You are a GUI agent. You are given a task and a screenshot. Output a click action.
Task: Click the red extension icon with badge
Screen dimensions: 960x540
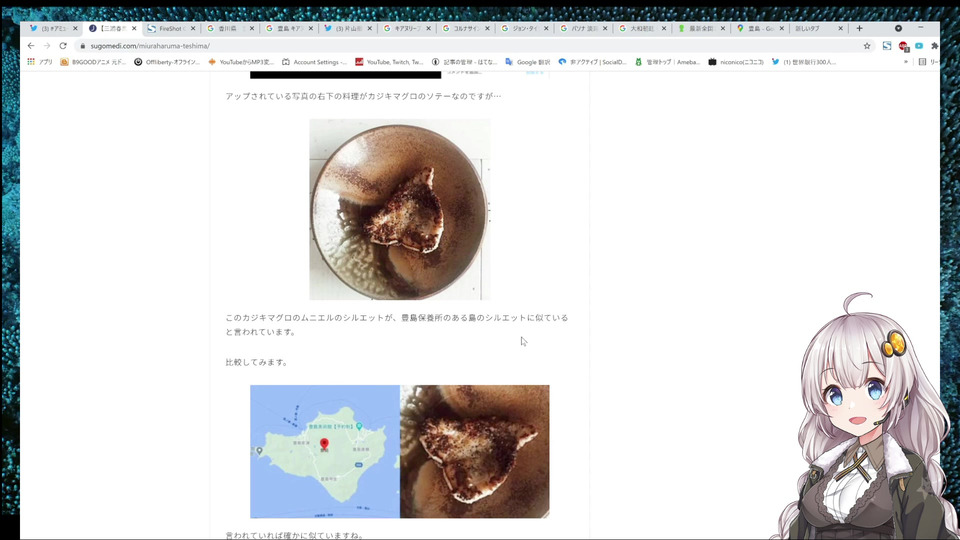[903, 46]
